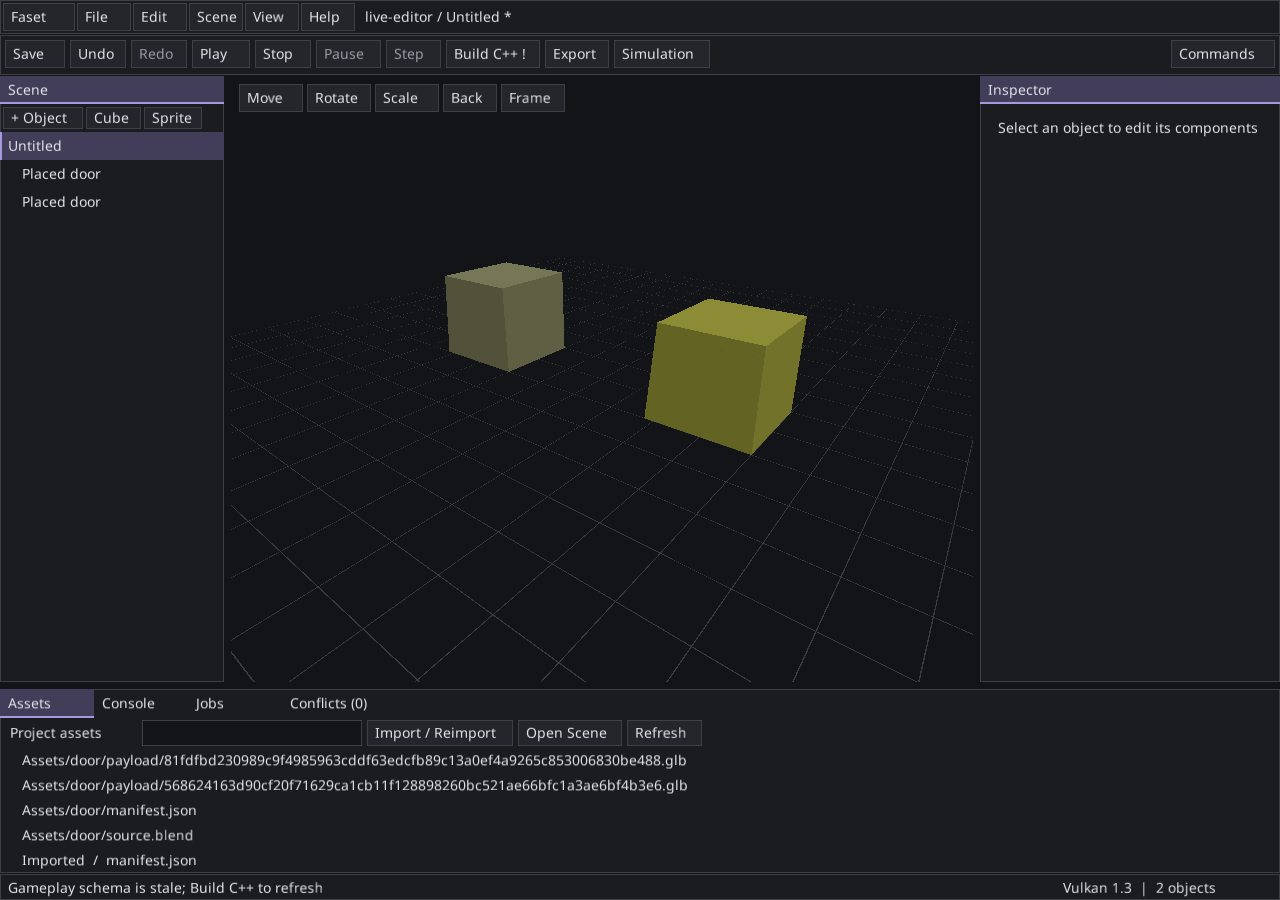Image resolution: width=1280 pixels, height=900 pixels.
Task: Click Import / Reimport
Action: click(x=440, y=733)
